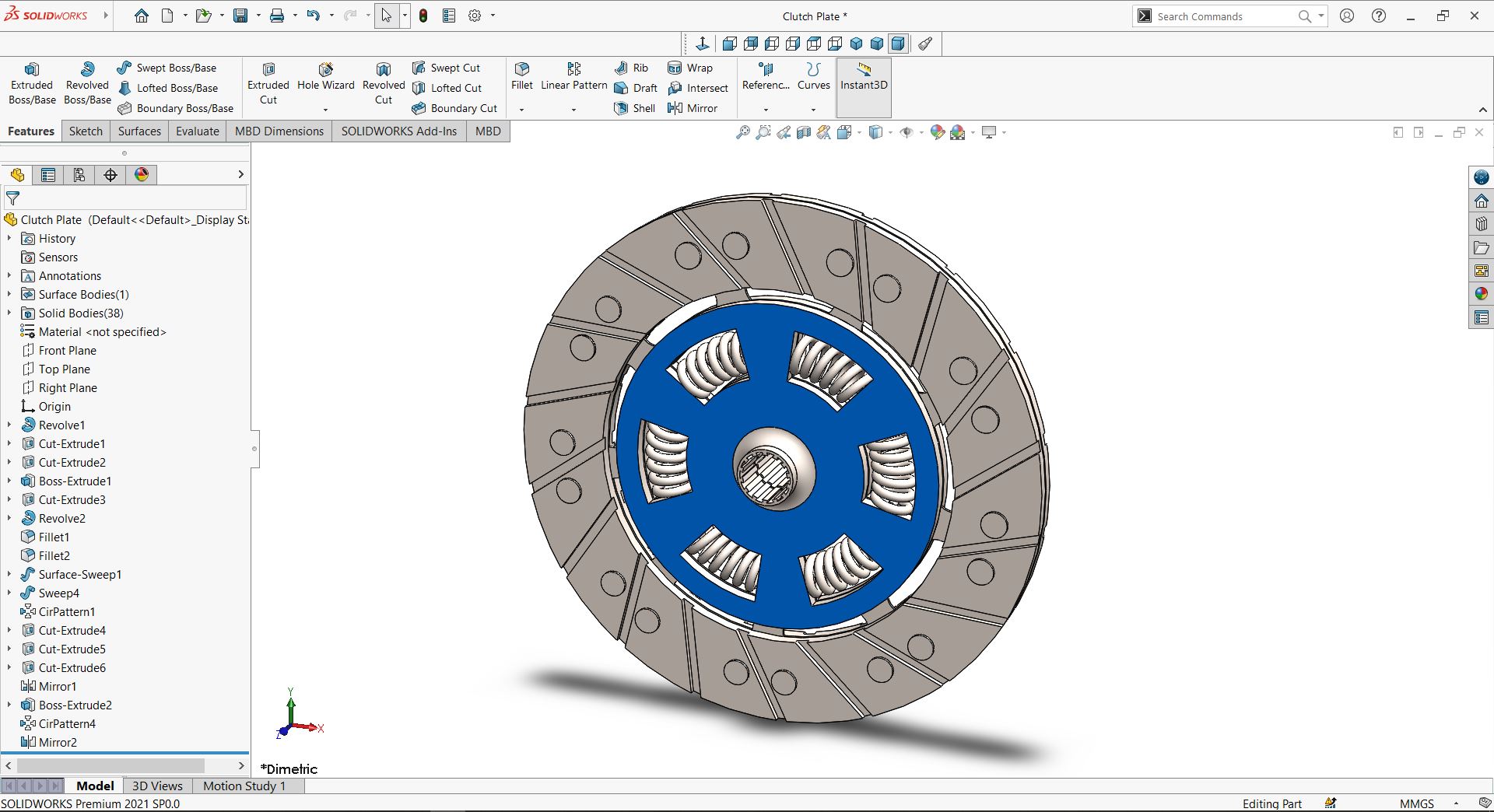1494x812 pixels.
Task: Click the Boundary Cut button
Action: point(455,108)
